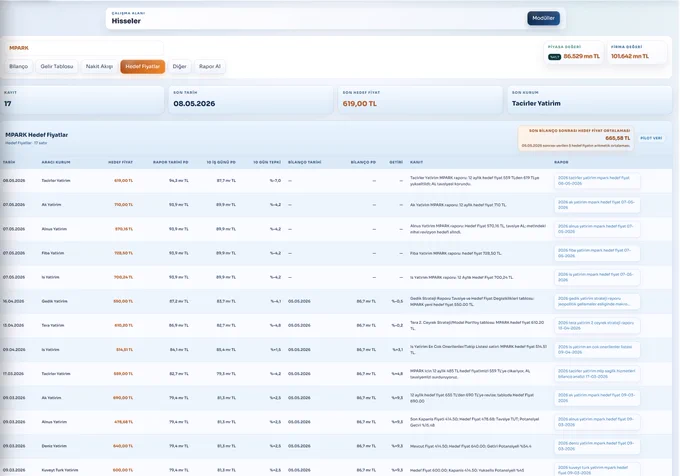Switch to the Gelir Tablosu tab
Image resolution: width=680 pixels, height=476 pixels.
point(57,66)
